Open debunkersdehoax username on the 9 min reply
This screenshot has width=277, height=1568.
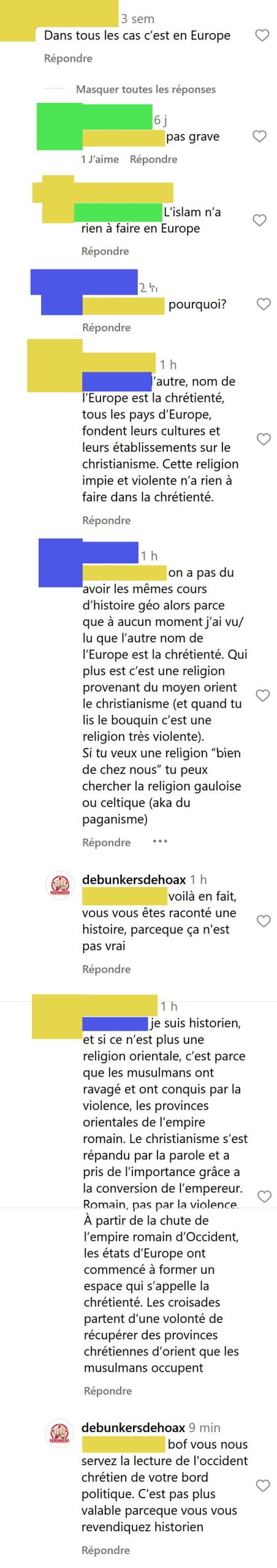[133, 1428]
